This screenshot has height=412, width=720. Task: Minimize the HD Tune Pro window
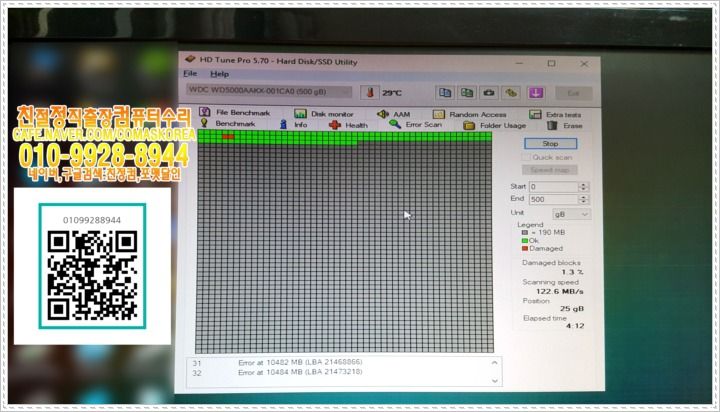click(x=519, y=63)
